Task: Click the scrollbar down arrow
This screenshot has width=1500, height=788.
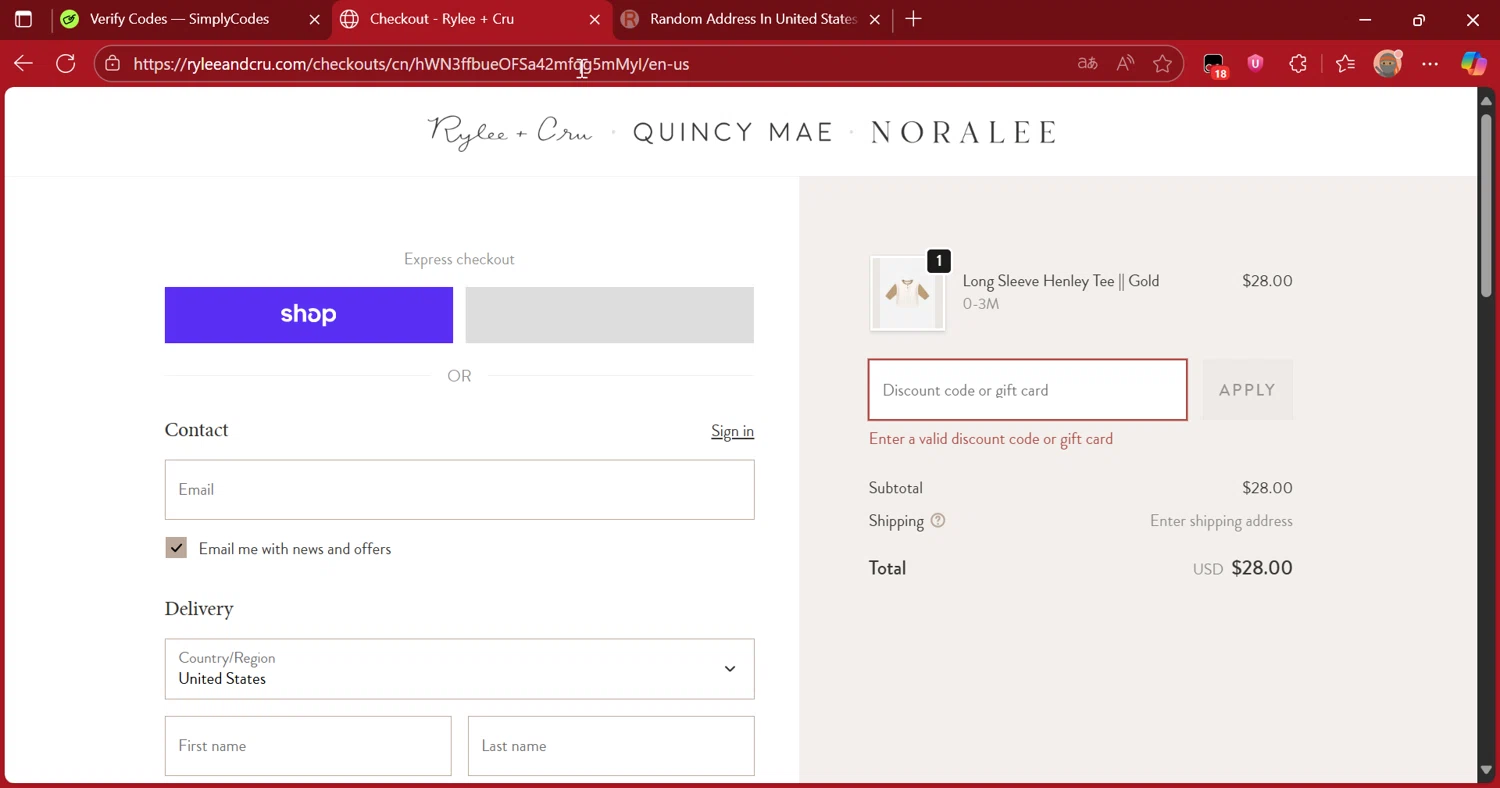Action: coord(1486,770)
